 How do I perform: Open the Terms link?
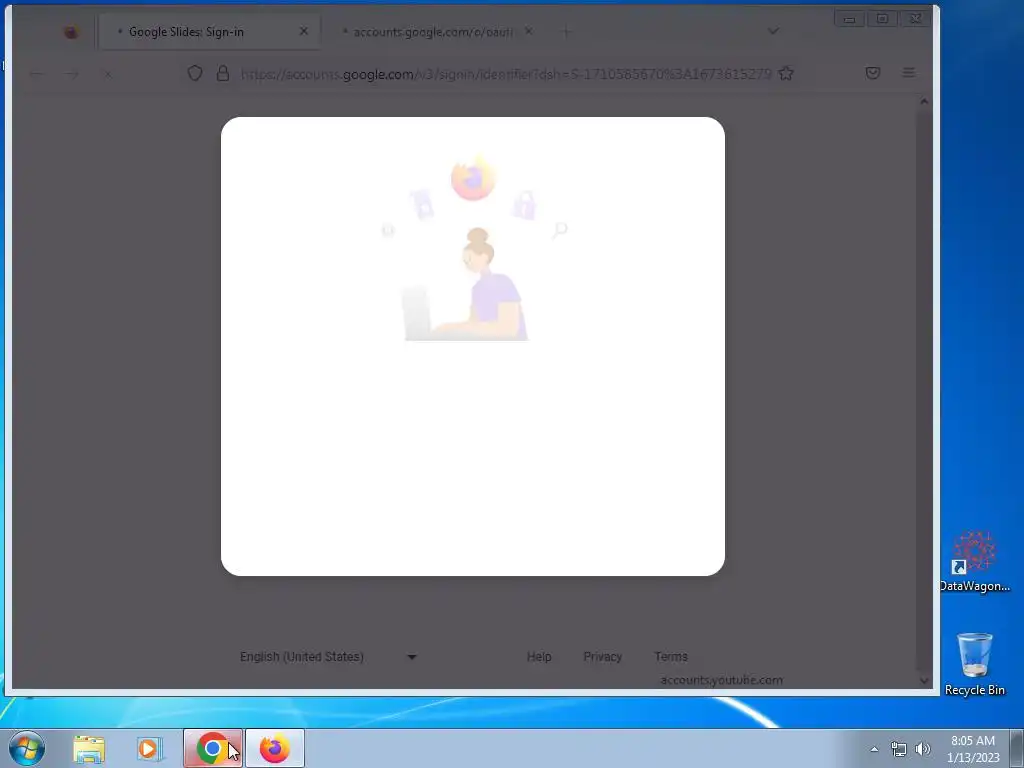click(671, 656)
